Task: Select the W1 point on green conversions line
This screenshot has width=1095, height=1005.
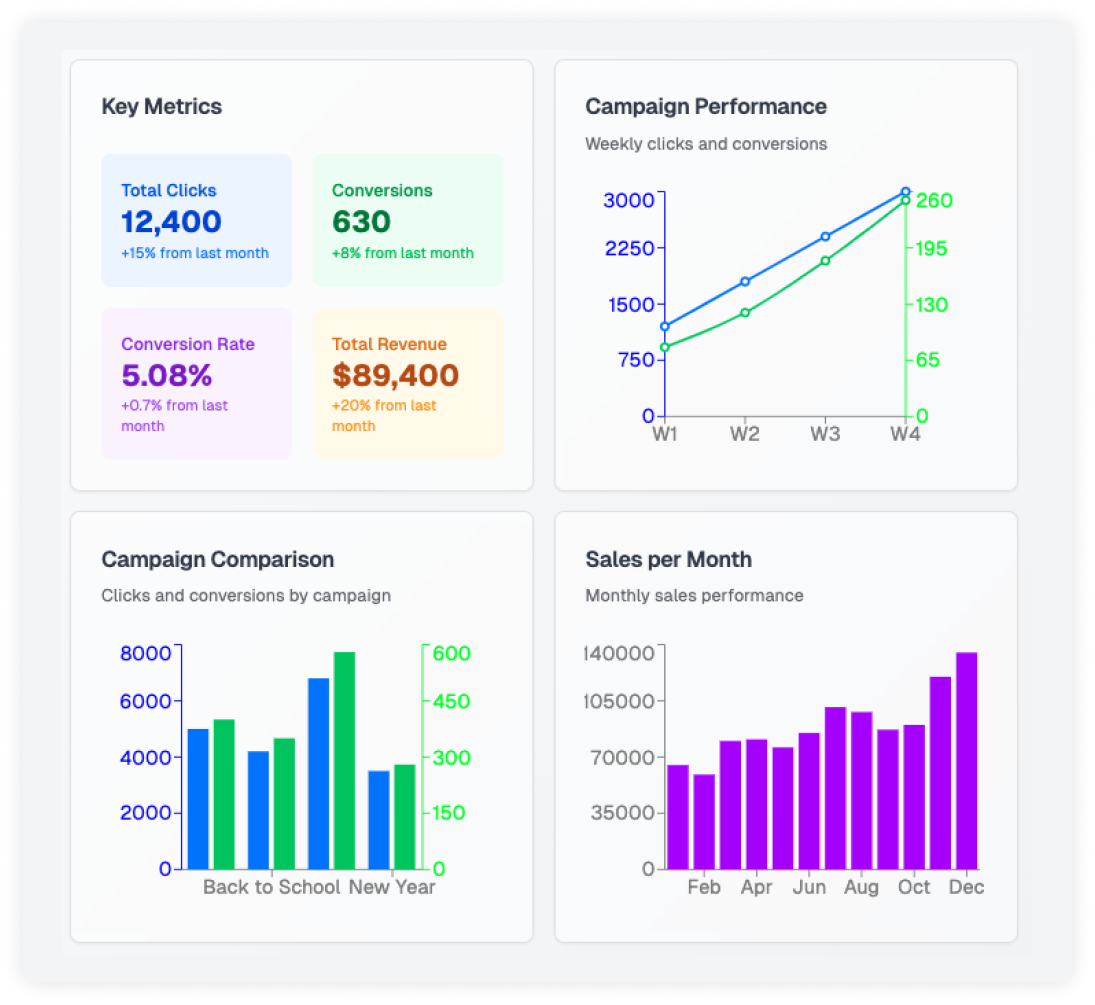Action: pyautogui.click(x=664, y=348)
